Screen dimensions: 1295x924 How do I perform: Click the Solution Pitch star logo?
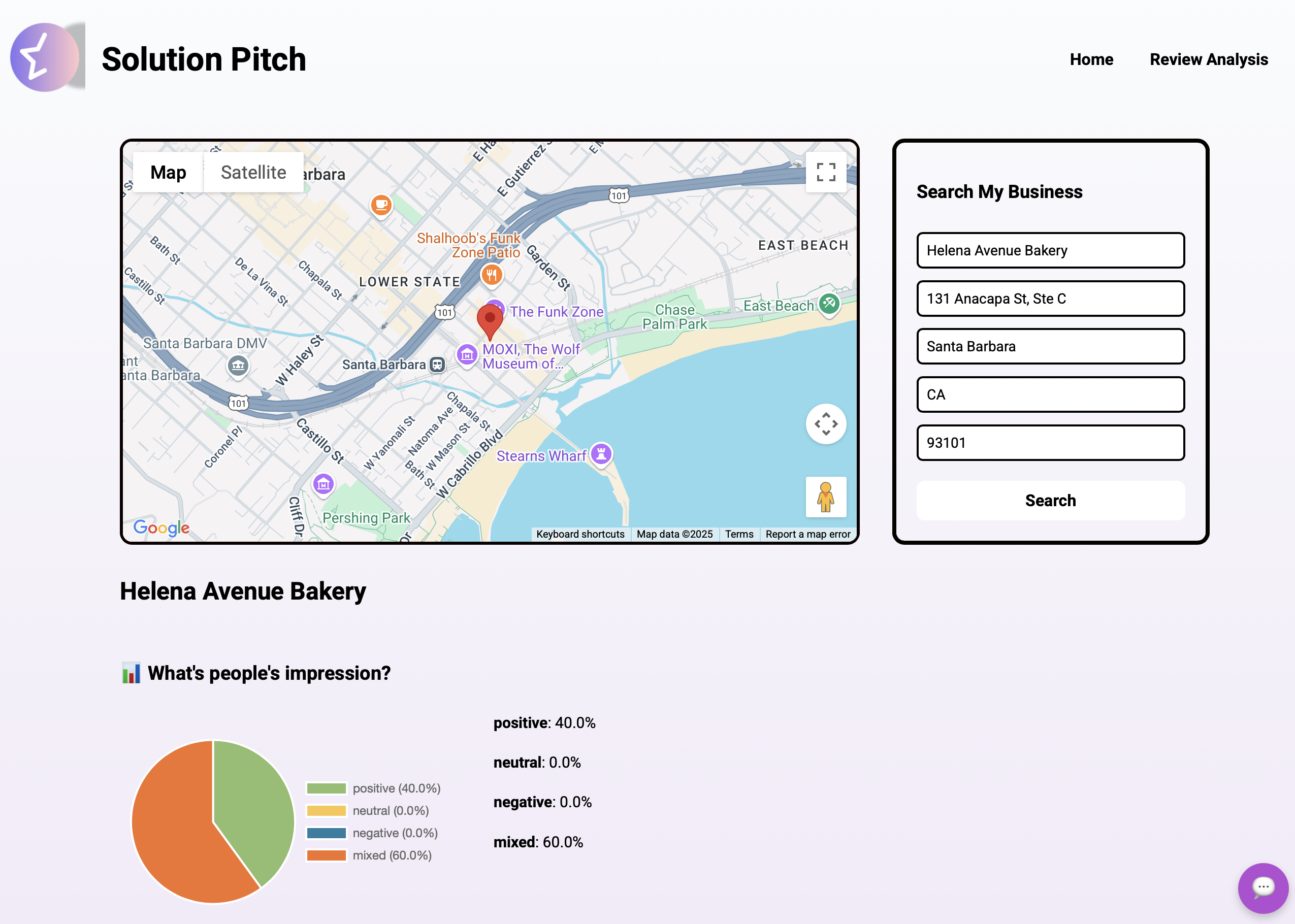coord(45,57)
